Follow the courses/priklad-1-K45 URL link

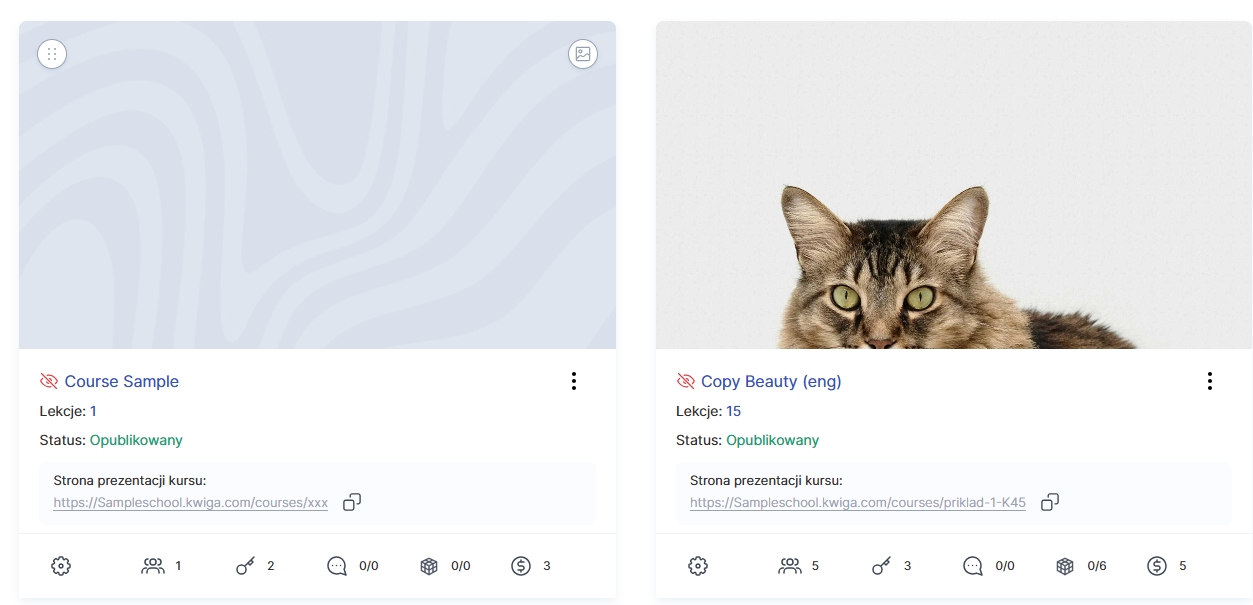click(857, 503)
